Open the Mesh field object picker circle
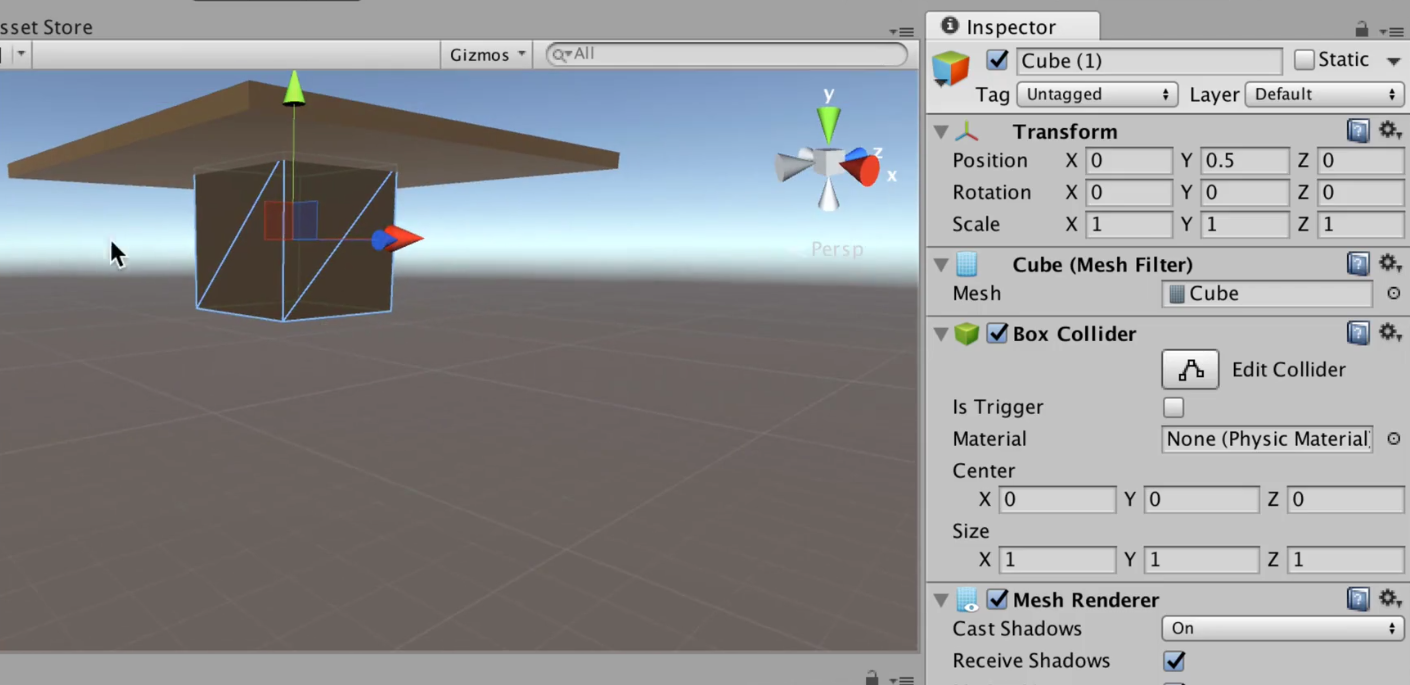1410x685 pixels. pos(1393,293)
